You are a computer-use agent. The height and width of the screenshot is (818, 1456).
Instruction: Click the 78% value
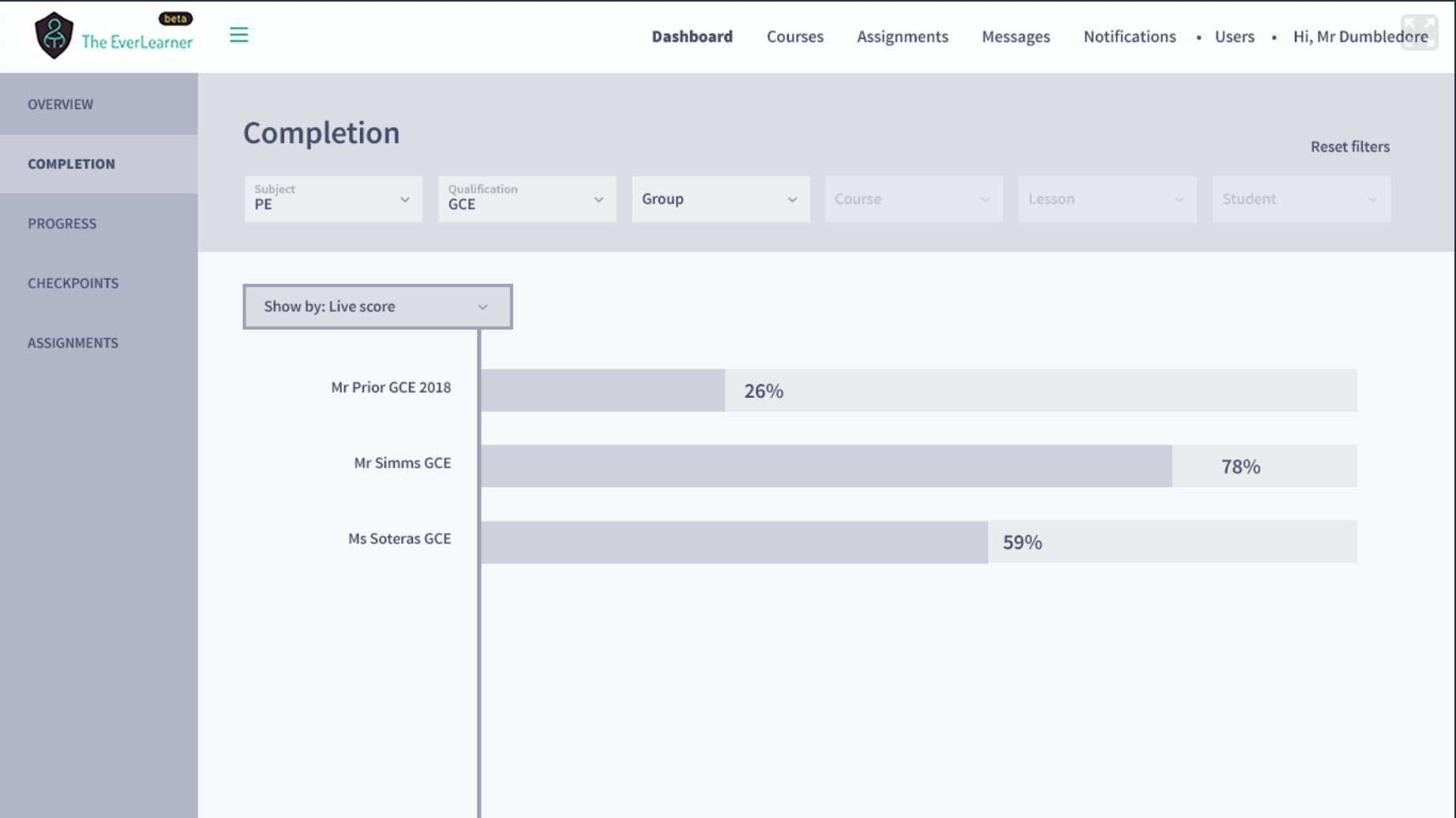(x=1240, y=467)
